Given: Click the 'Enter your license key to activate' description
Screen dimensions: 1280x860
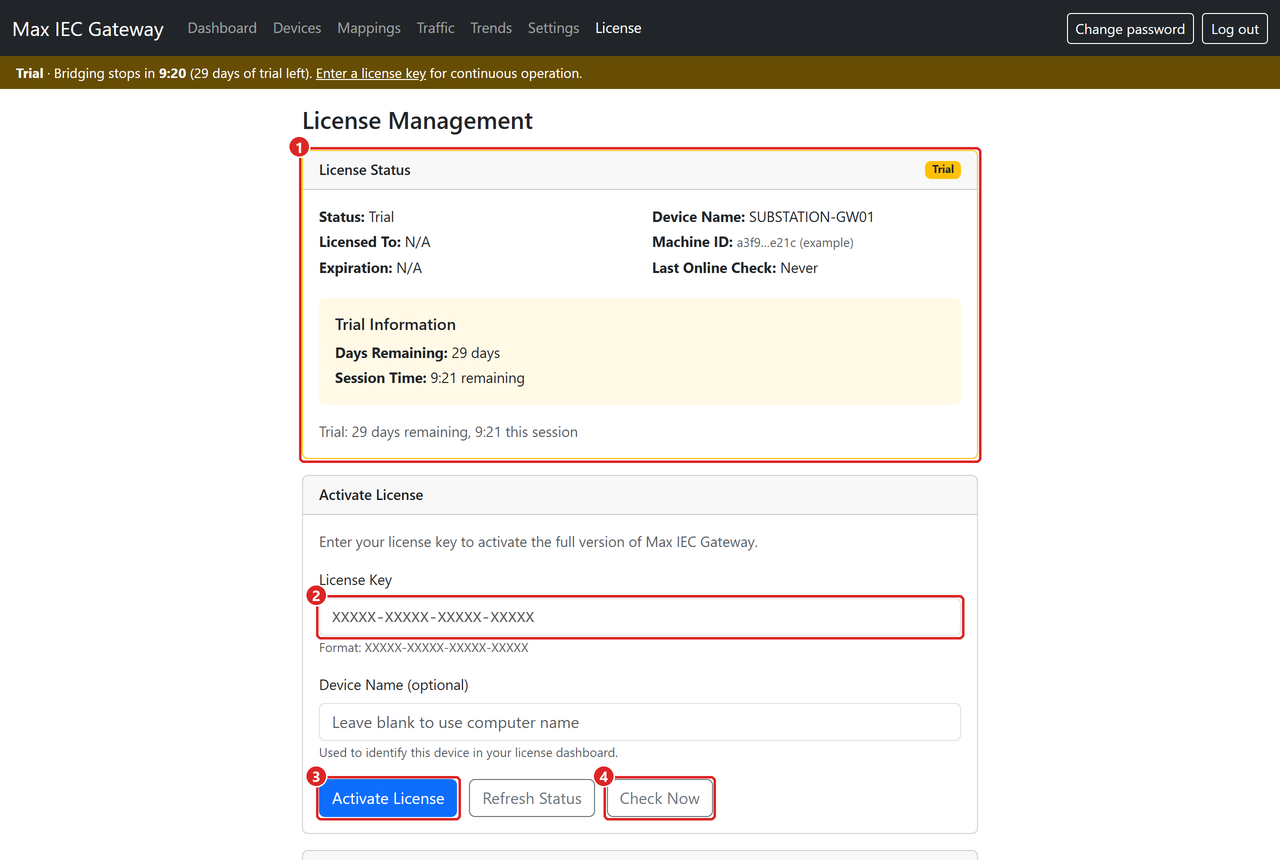Looking at the screenshot, I should coord(538,542).
